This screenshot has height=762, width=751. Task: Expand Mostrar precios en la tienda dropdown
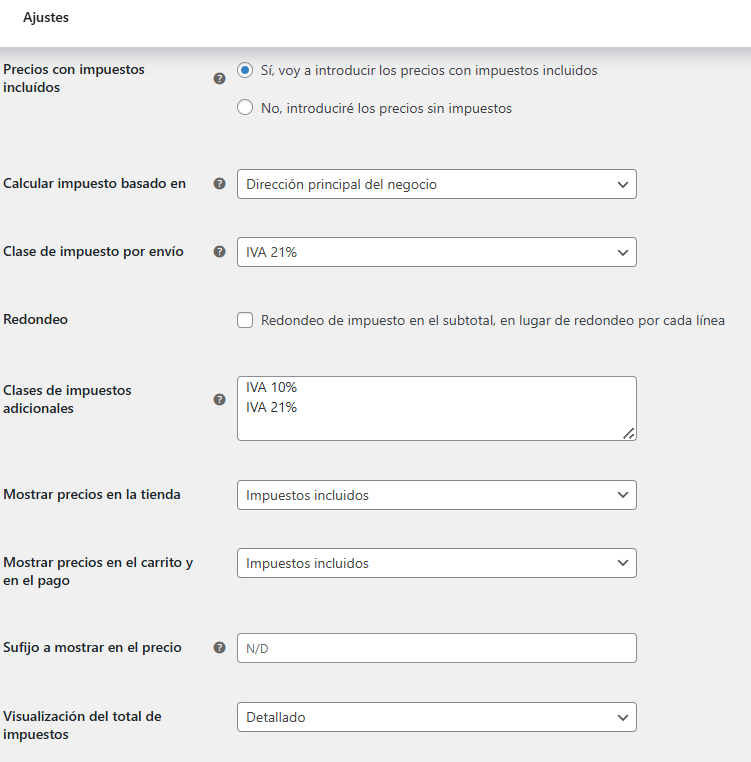point(437,495)
